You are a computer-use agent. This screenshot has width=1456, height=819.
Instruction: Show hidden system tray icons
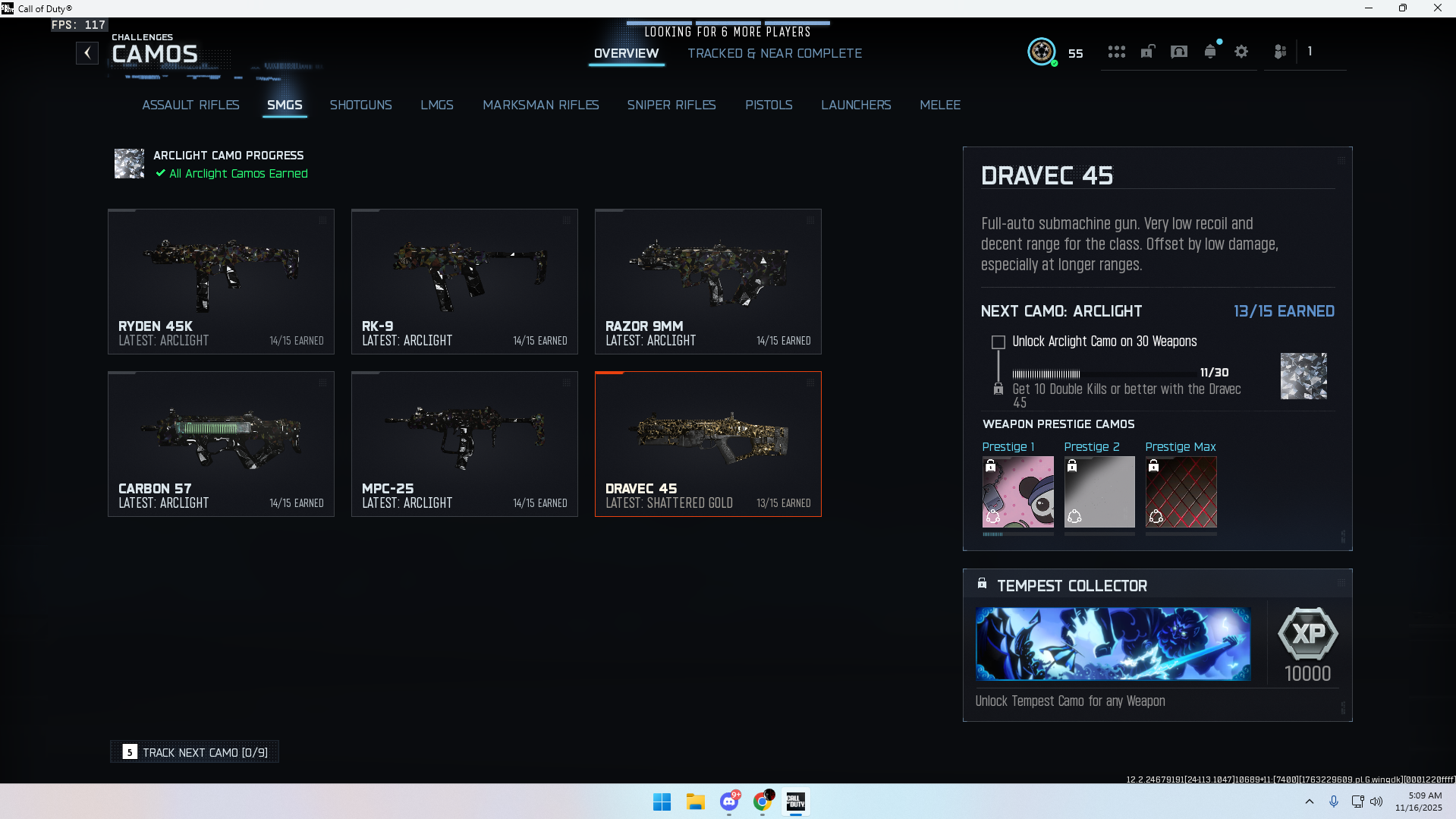1310,802
